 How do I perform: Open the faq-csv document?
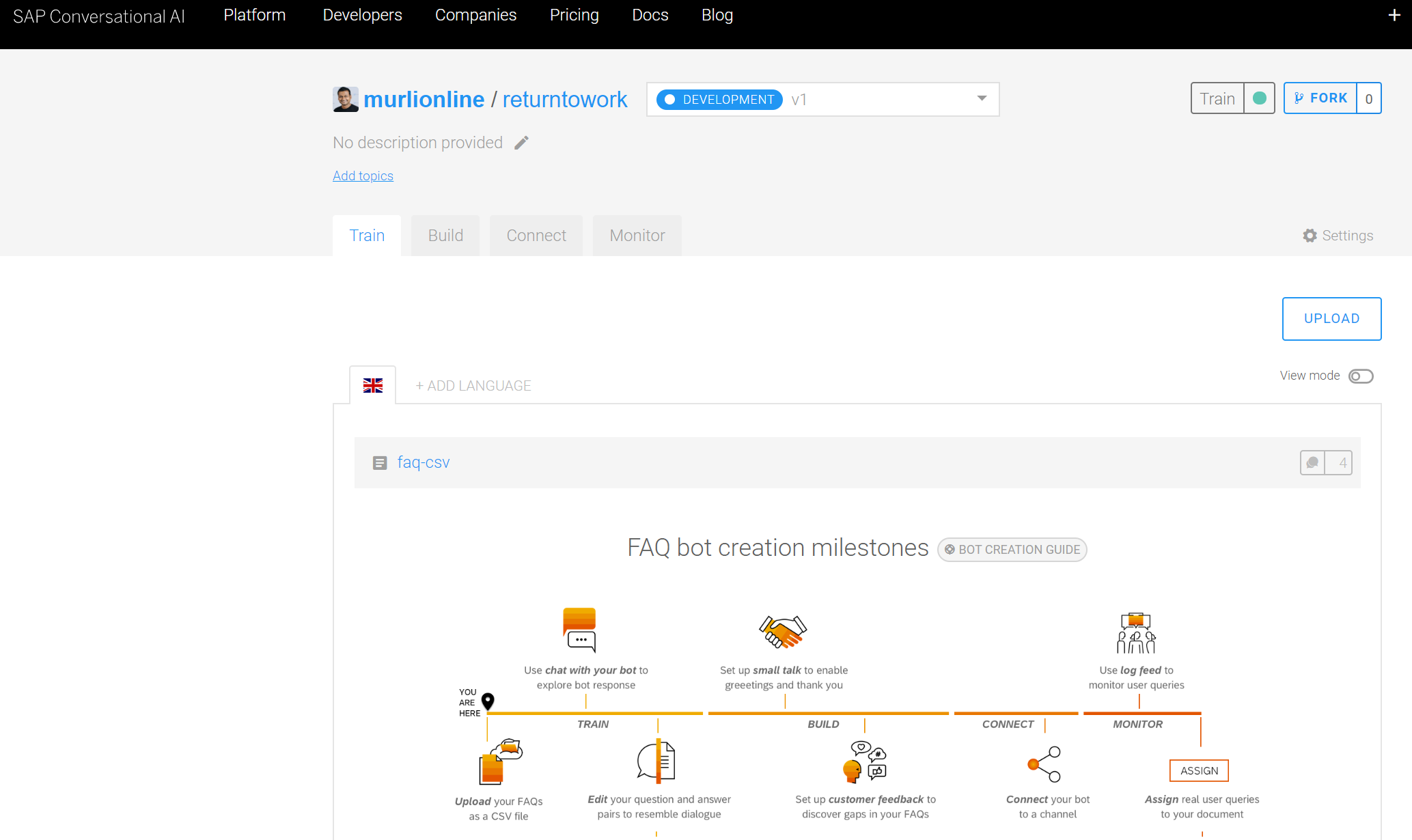pos(423,462)
